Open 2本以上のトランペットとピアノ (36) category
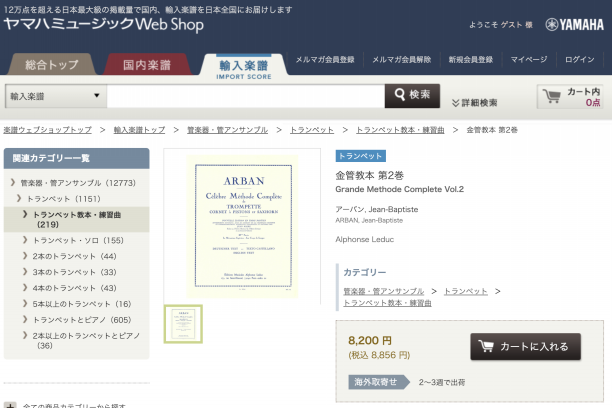 [86, 340]
